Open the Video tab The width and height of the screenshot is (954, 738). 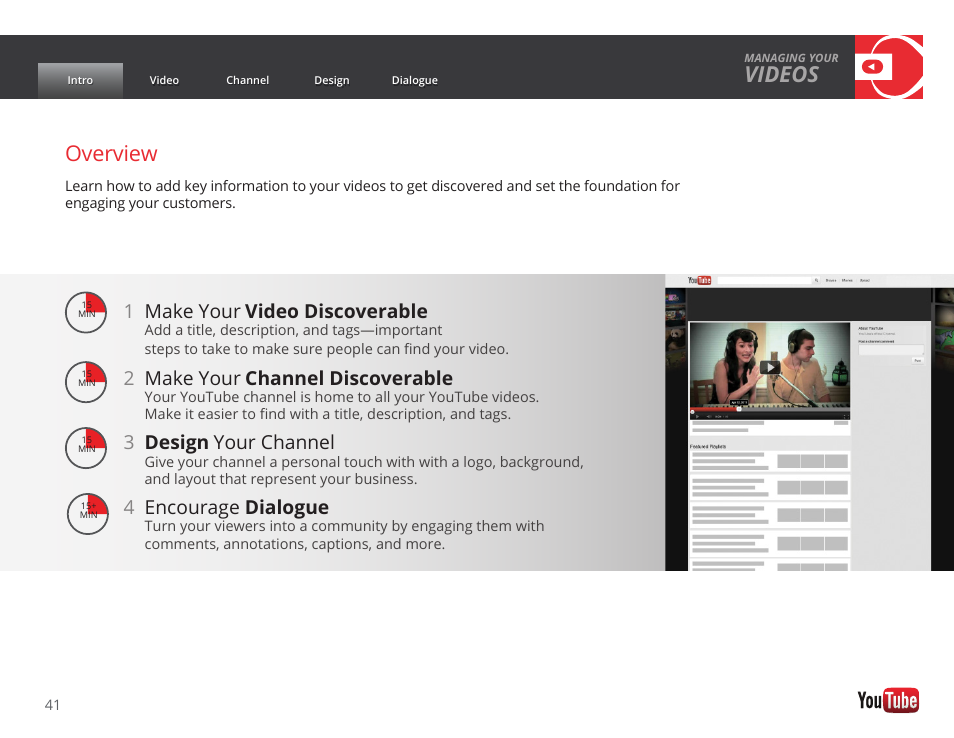(x=164, y=81)
